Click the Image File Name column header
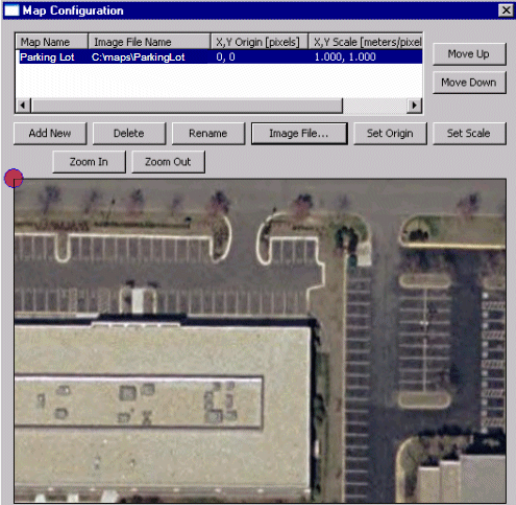 coord(149,42)
